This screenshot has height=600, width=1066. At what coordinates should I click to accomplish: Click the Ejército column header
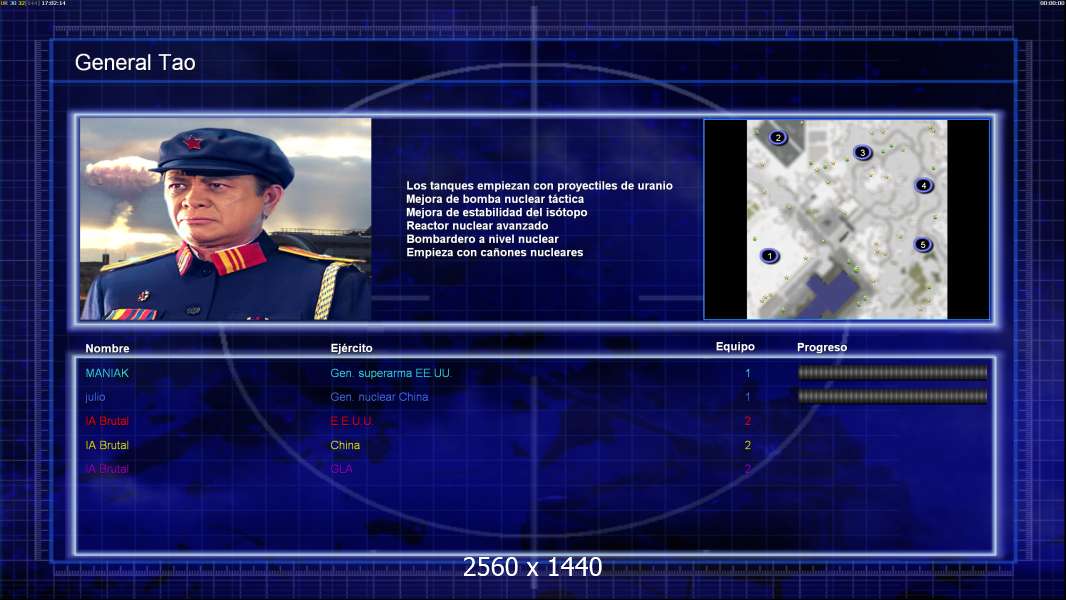[x=351, y=348]
